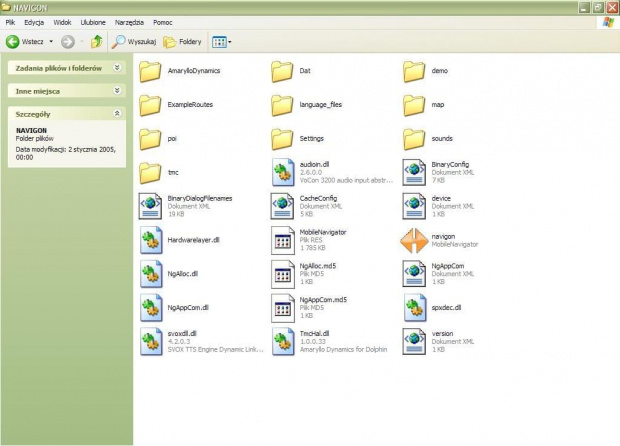This screenshot has width=620, height=446.
Task: Click the TmcHal.dll file
Action: 282,341
